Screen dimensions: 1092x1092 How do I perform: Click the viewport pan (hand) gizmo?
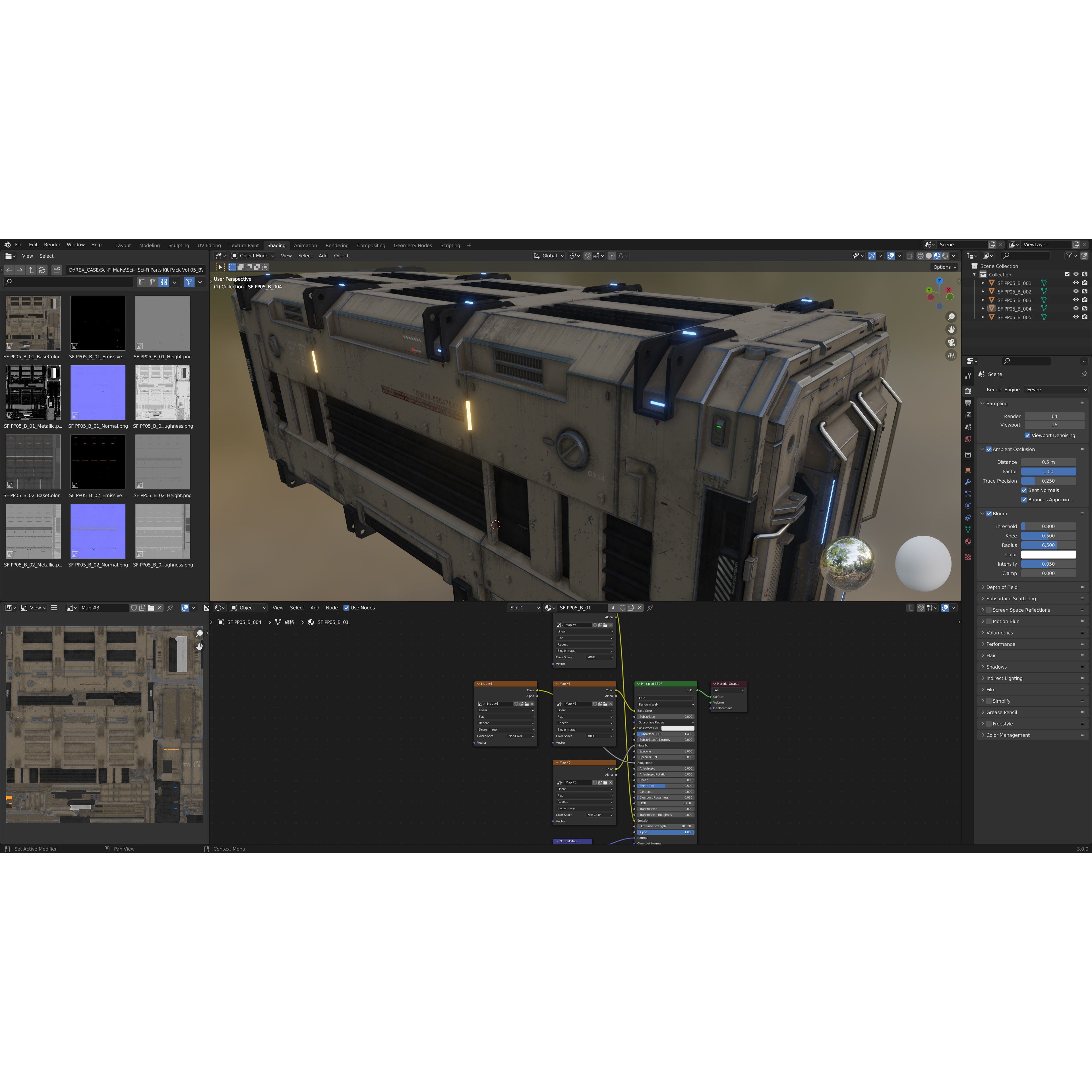[x=951, y=330]
